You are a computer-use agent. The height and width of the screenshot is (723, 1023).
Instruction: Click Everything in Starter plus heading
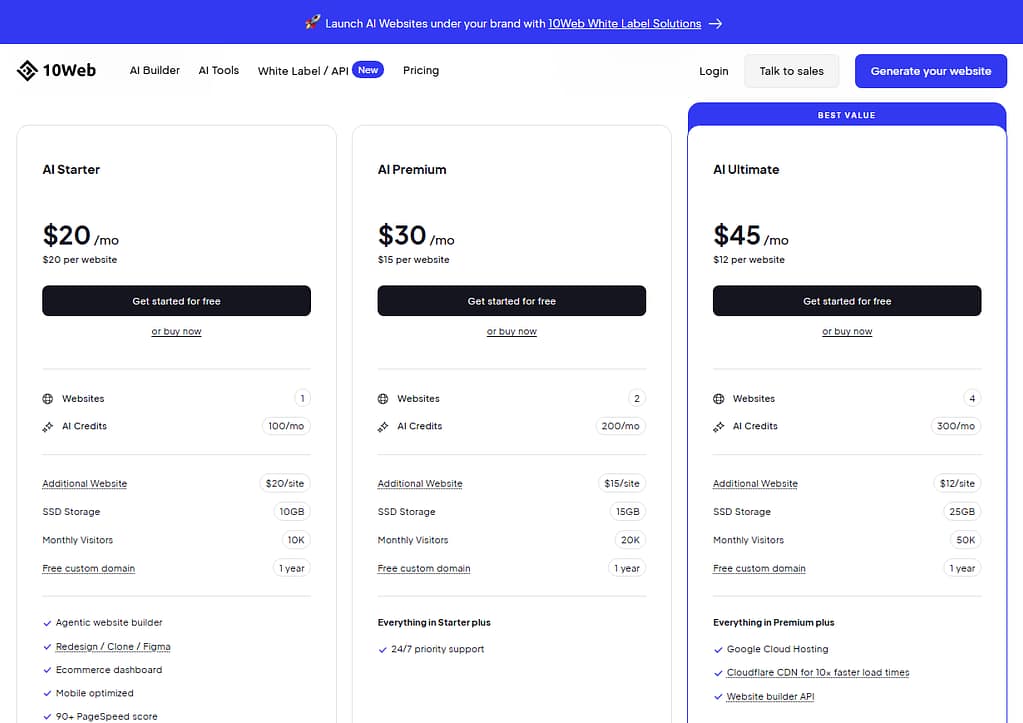[x=434, y=623]
